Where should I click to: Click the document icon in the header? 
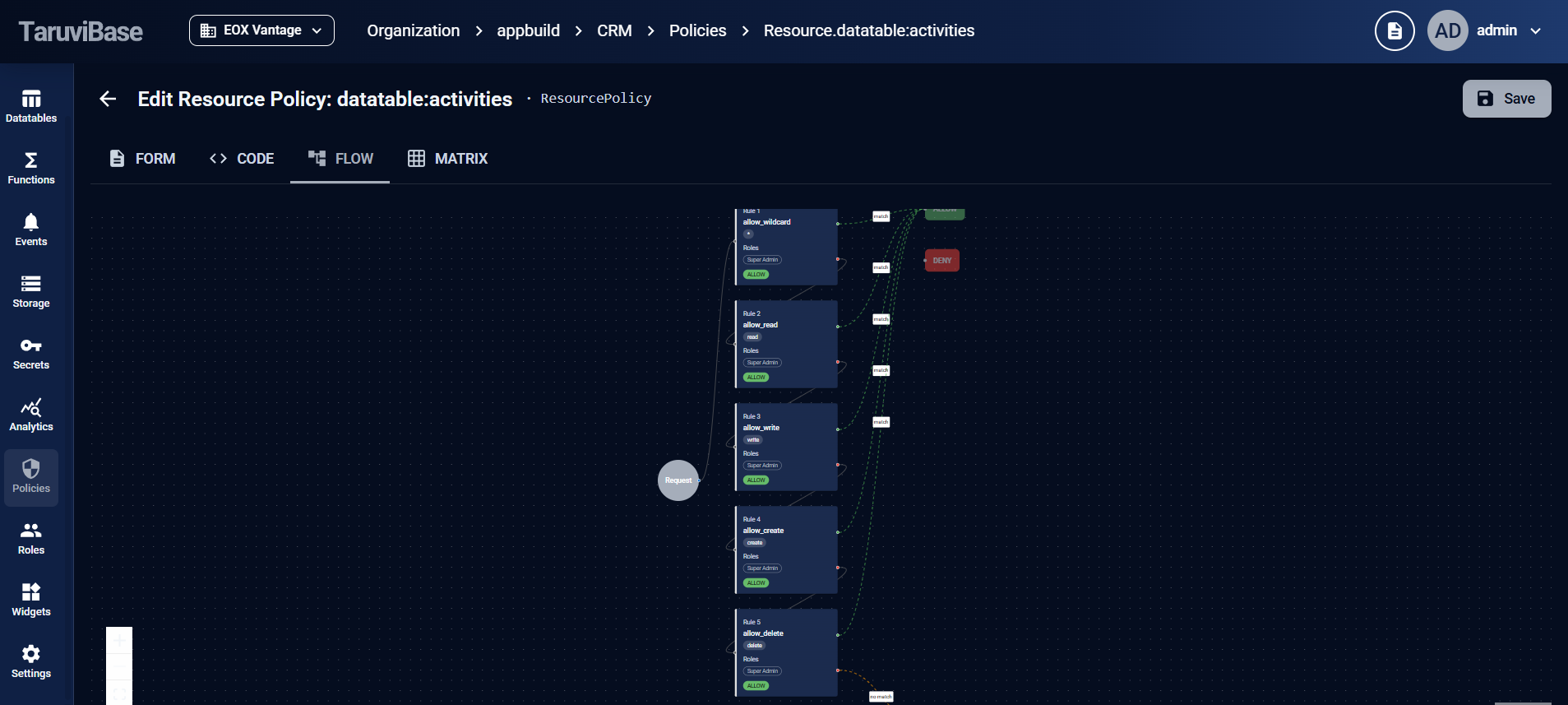(1395, 30)
